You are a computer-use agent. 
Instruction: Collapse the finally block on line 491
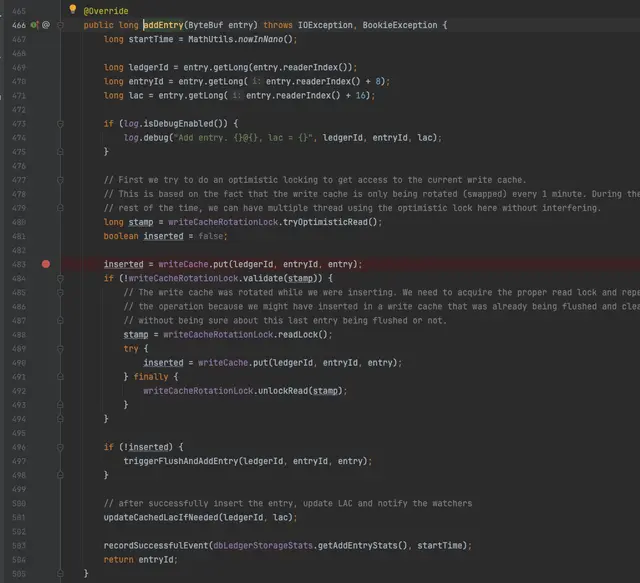point(60,377)
